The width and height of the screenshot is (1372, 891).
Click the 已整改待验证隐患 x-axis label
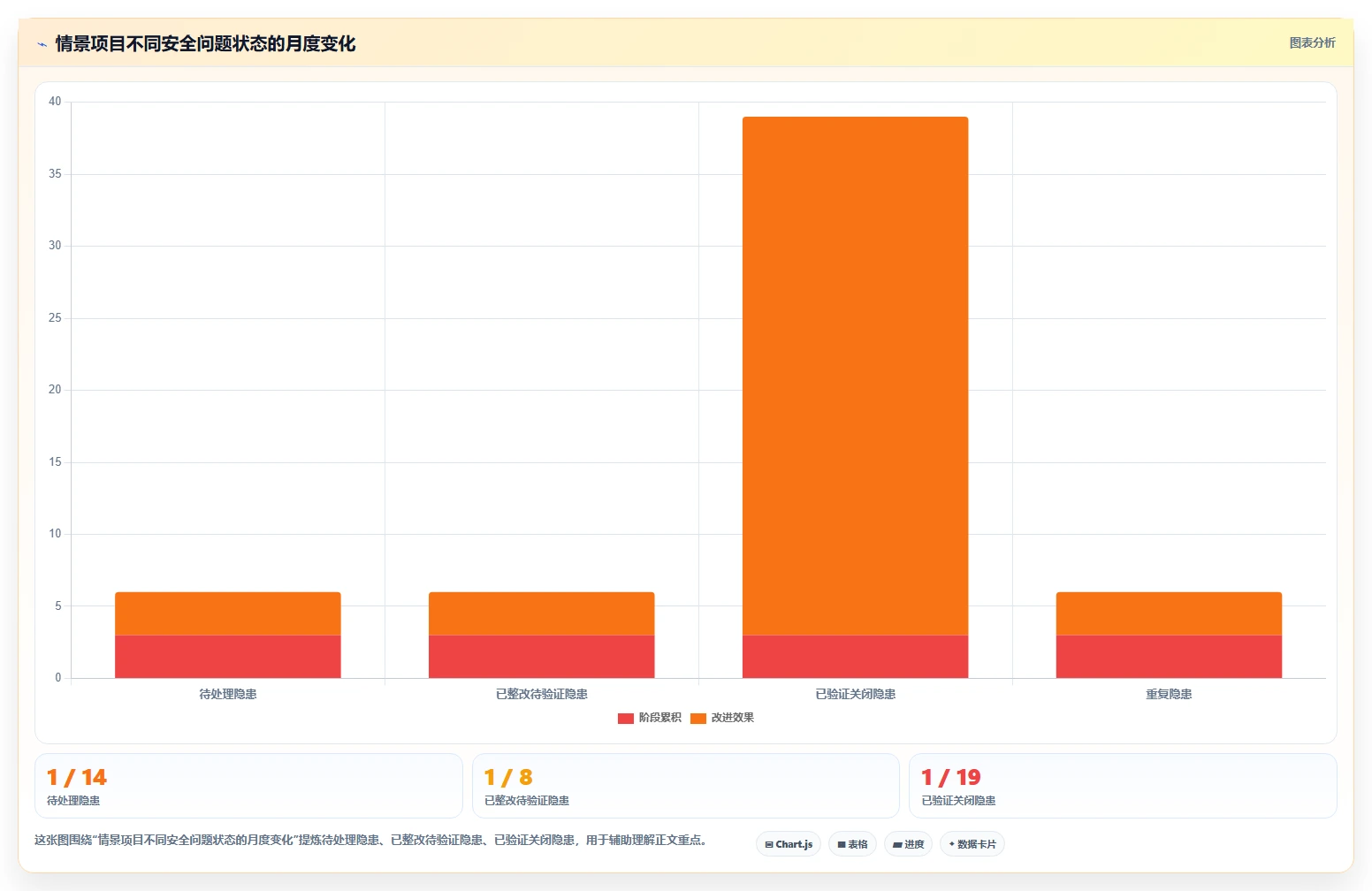pos(542,694)
